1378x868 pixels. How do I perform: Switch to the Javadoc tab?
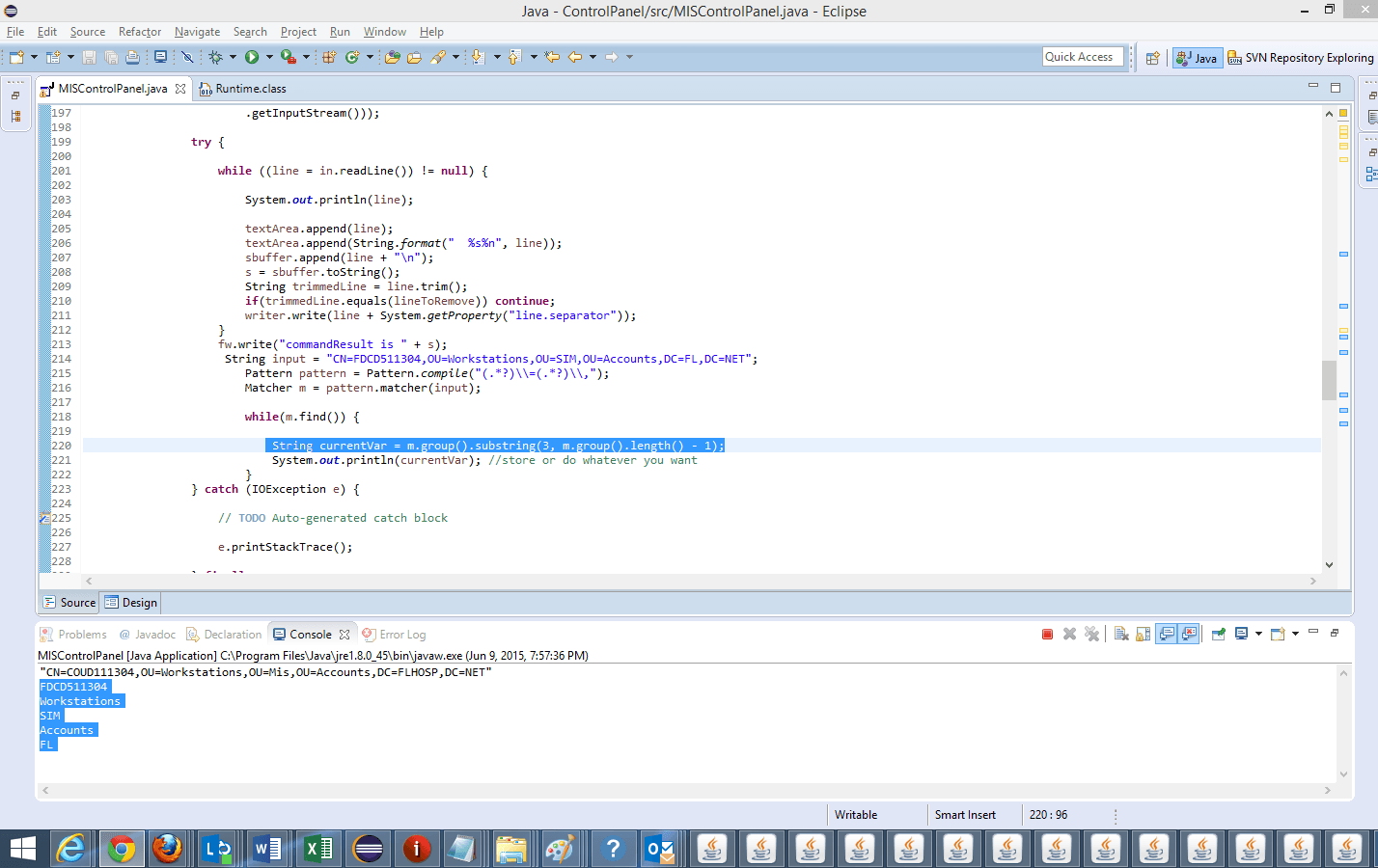147,635
